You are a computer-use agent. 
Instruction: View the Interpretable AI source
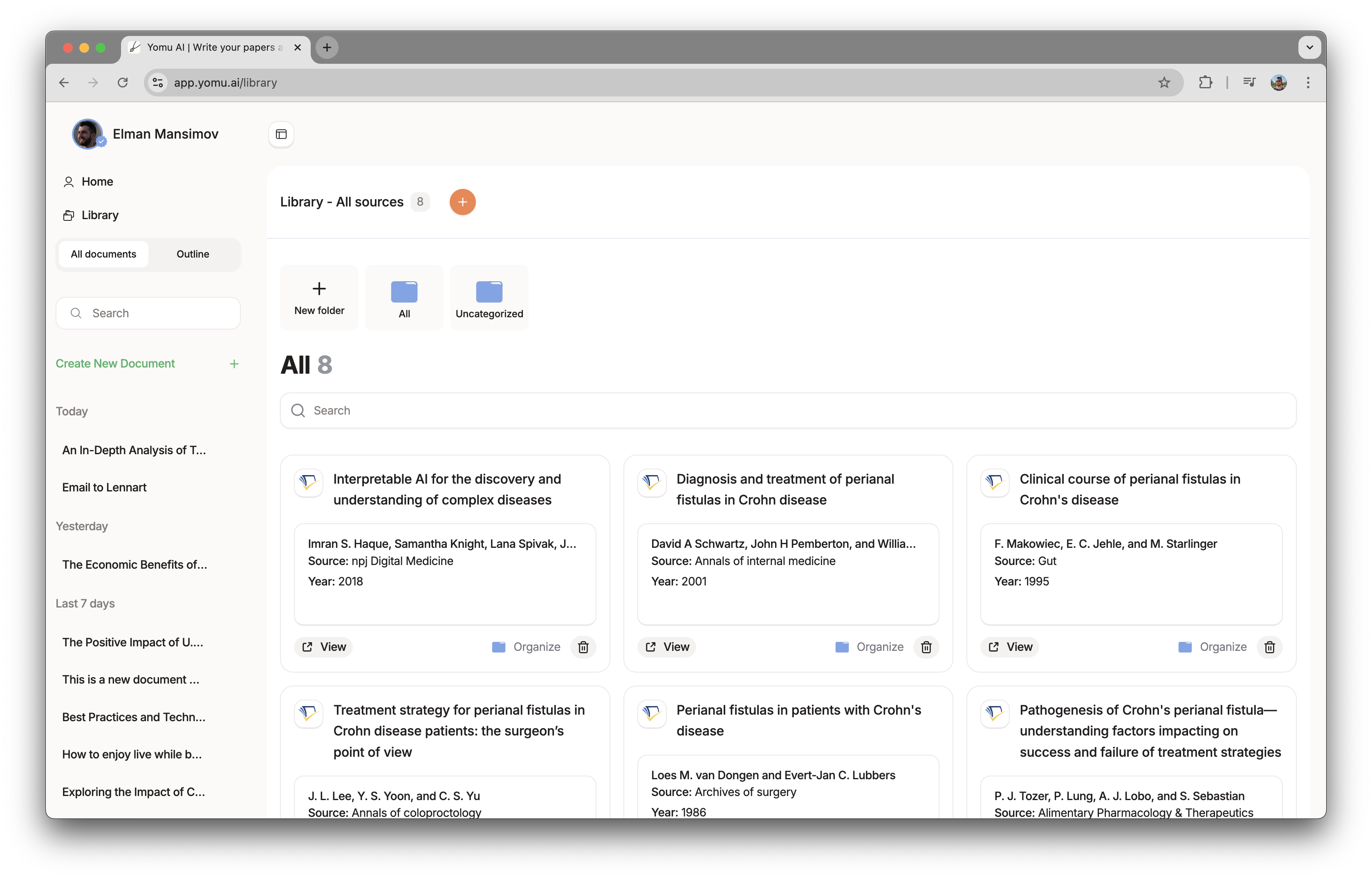click(324, 647)
